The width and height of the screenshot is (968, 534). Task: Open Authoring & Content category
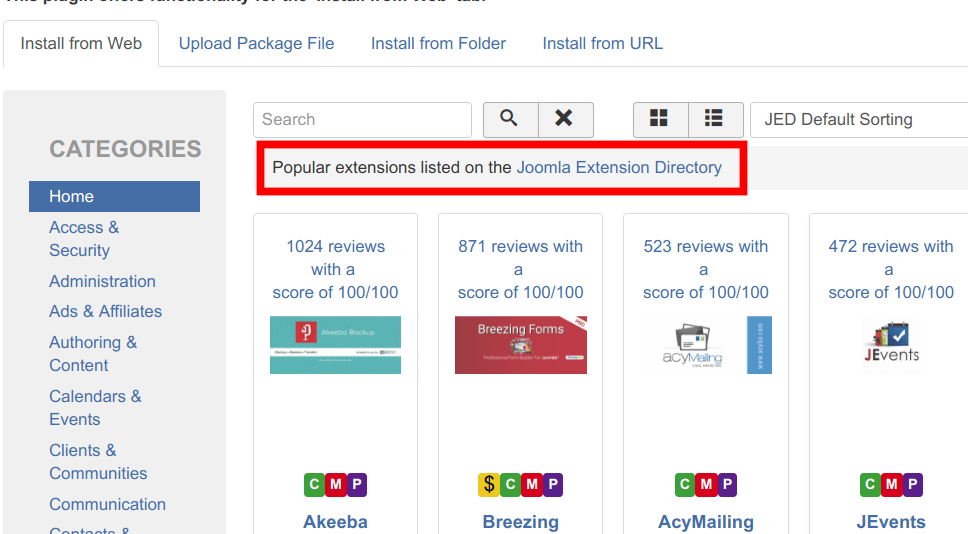coord(93,354)
